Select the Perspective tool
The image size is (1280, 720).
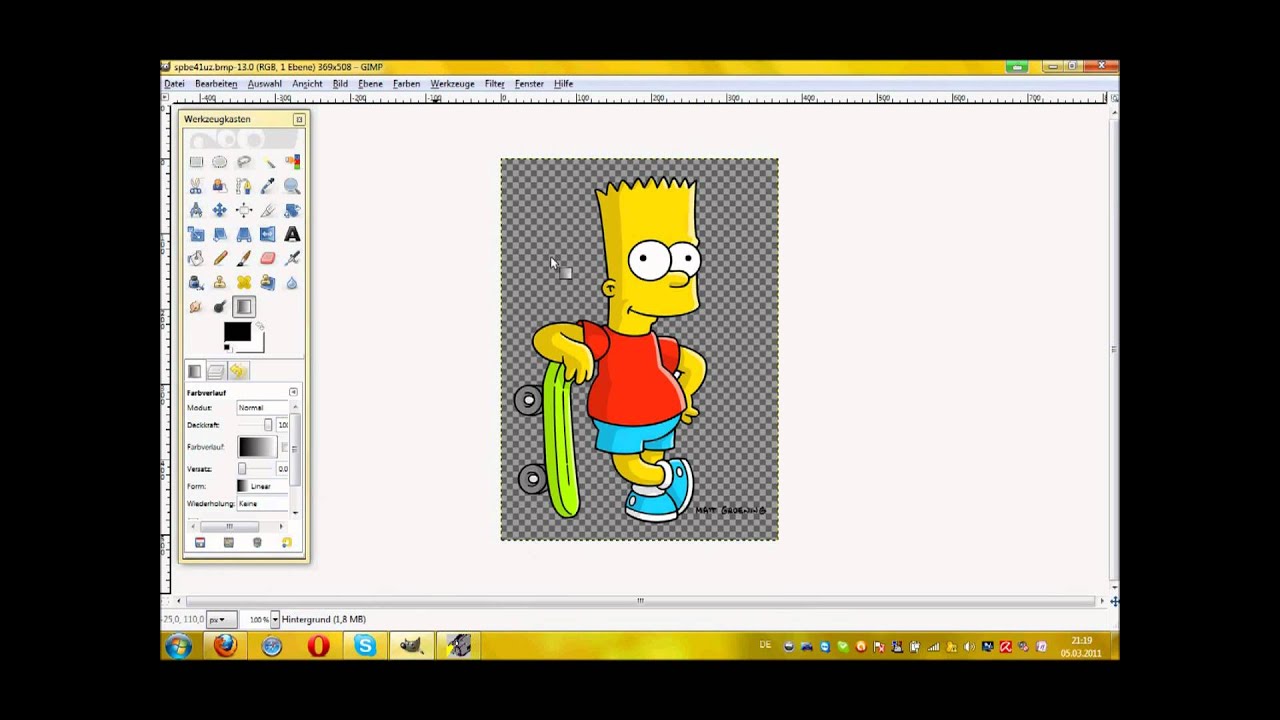pyautogui.click(x=244, y=234)
